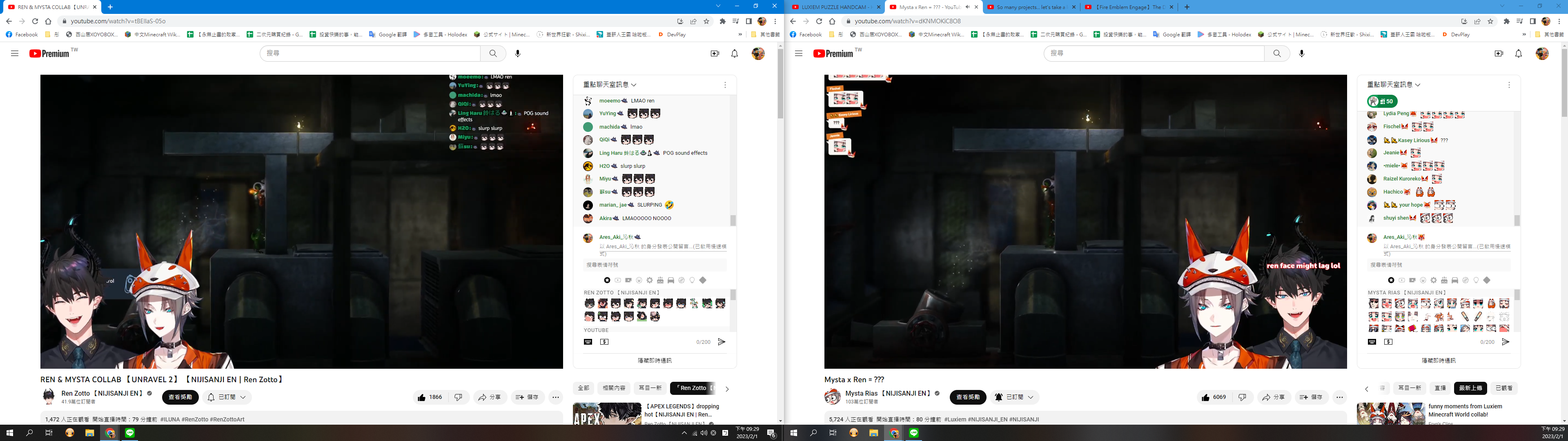Open left live chat options menu

click(x=725, y=85)
